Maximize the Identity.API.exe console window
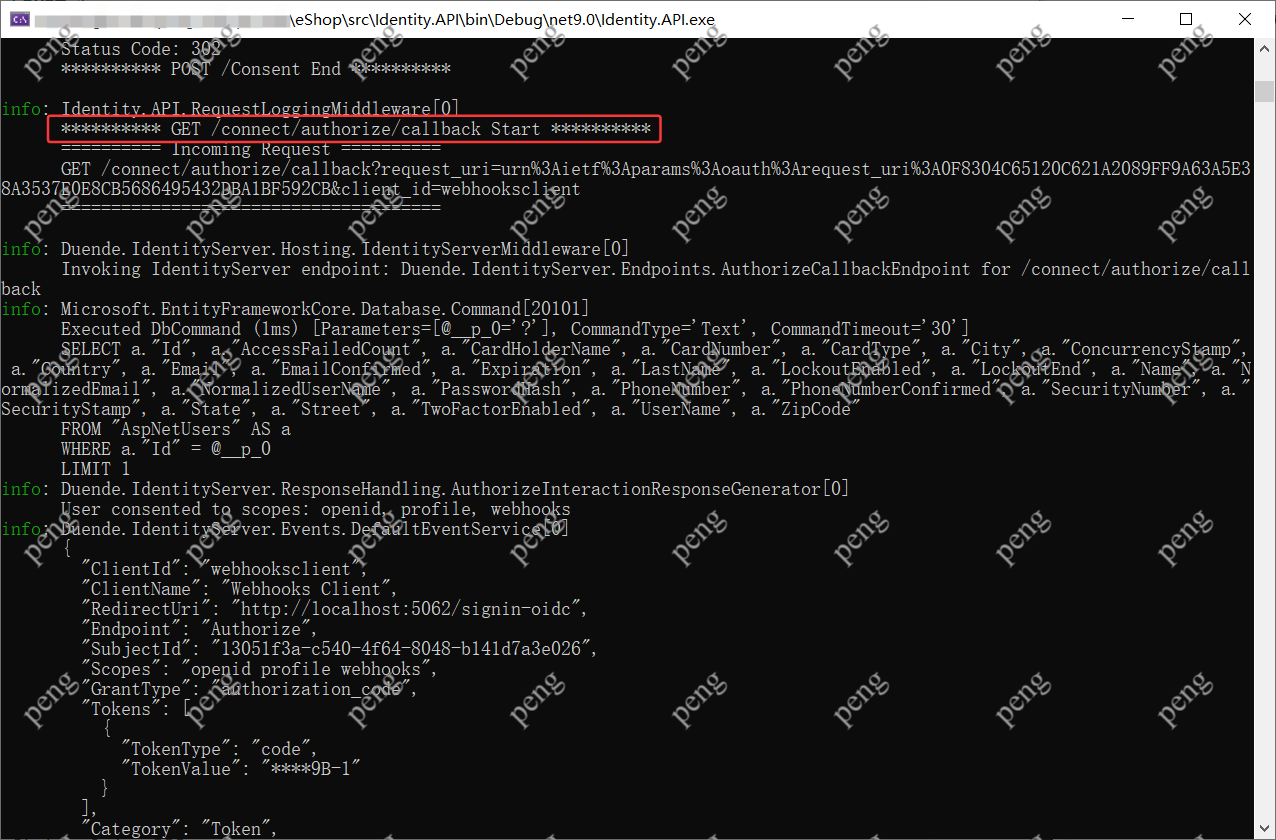Image resolution: width=1276 pixels, height=840 pixels. point(1186,19)
